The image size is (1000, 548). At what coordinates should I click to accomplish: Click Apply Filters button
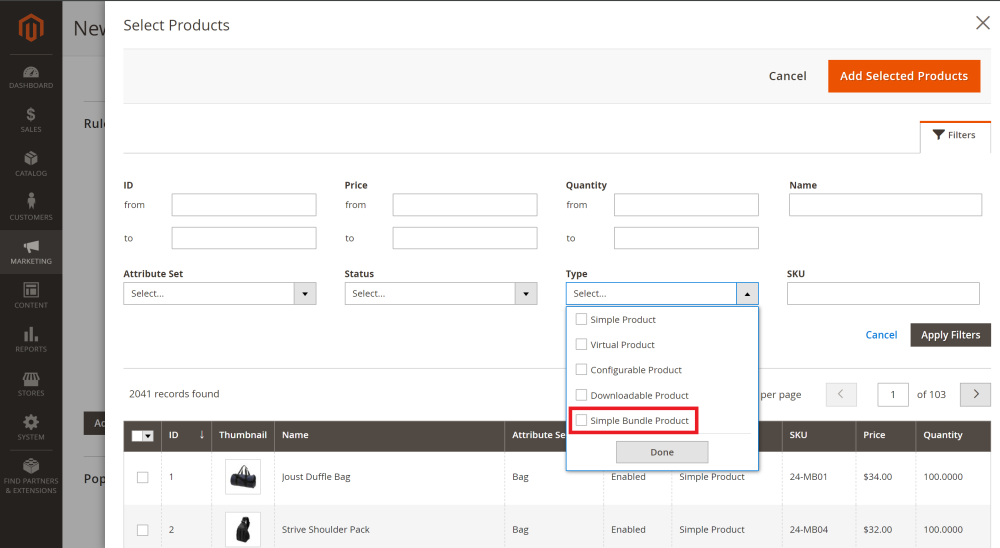tap(950, 335)
